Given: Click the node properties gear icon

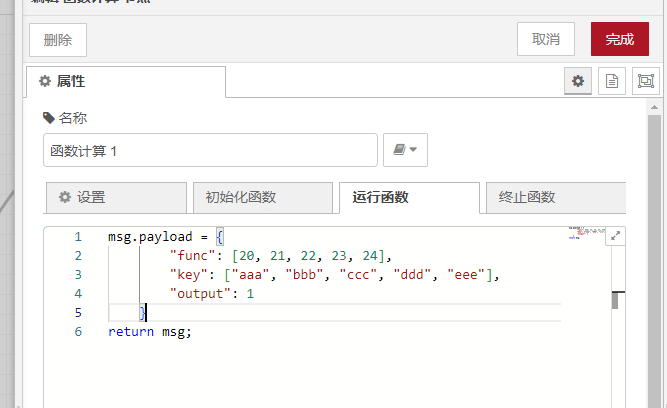Looking at the screenshot, I should click(x=577, y=82).
